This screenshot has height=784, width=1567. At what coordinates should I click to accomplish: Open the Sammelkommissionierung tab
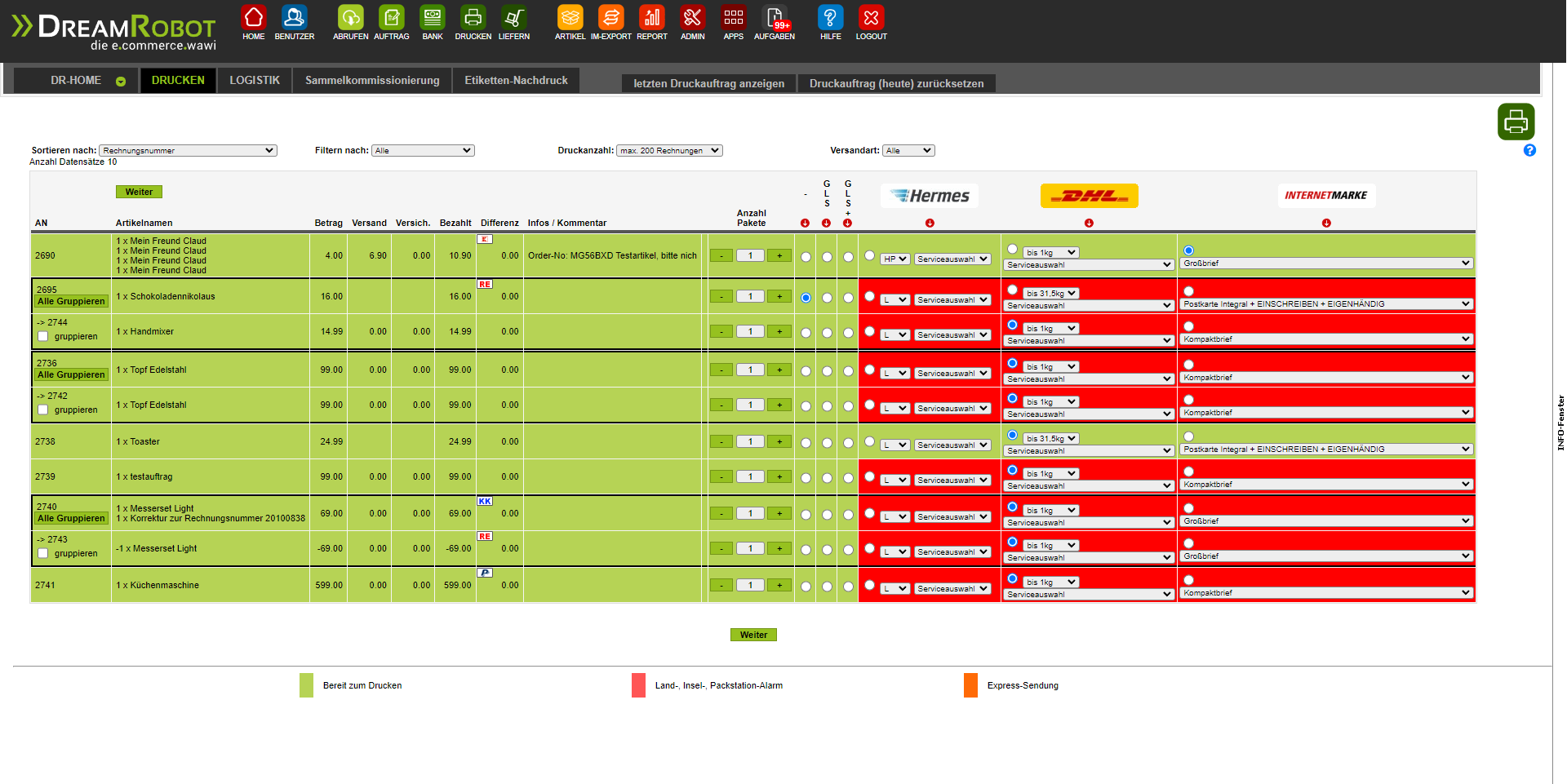coord(372,81)
